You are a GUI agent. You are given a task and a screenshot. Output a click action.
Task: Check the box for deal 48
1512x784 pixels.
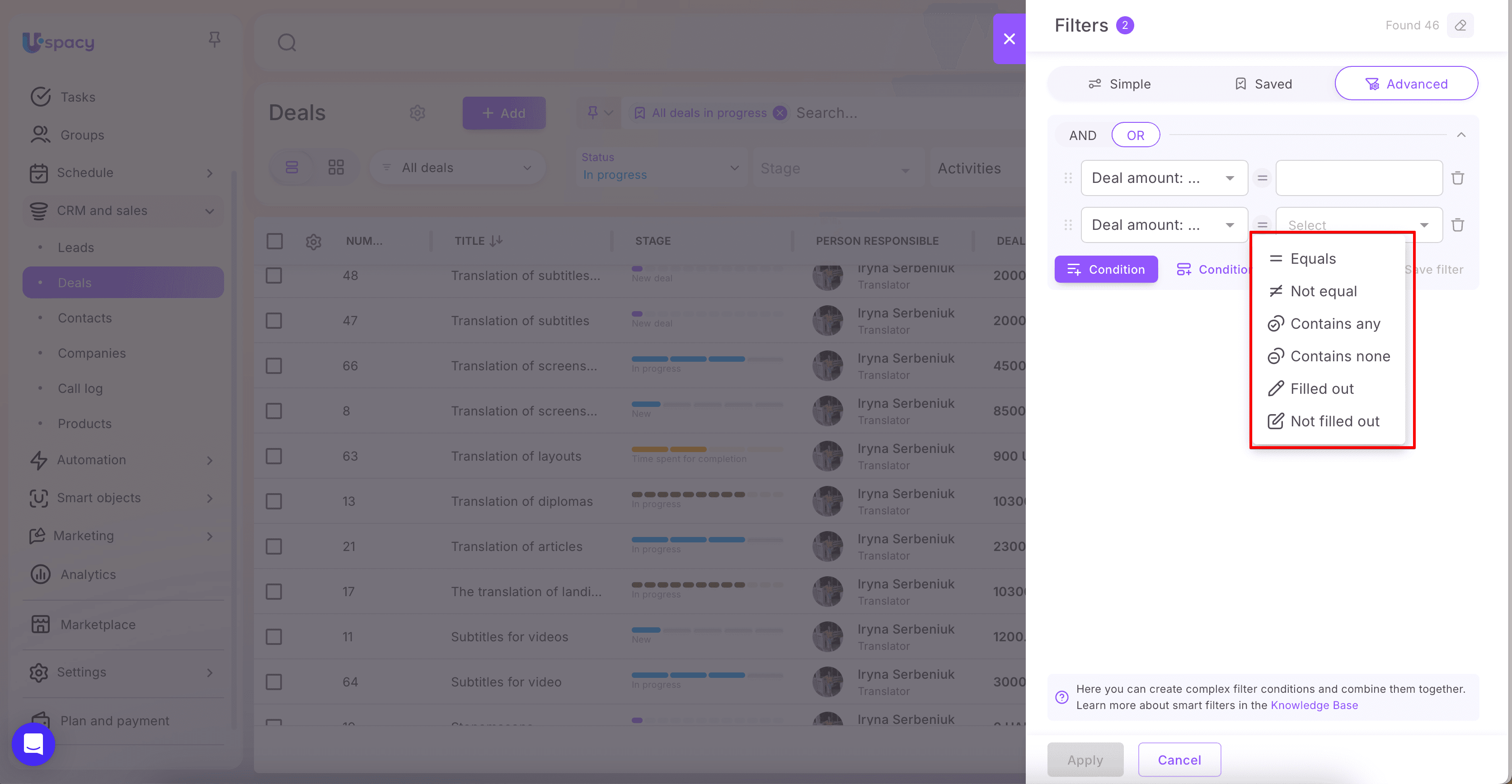(x=274, y=275)
